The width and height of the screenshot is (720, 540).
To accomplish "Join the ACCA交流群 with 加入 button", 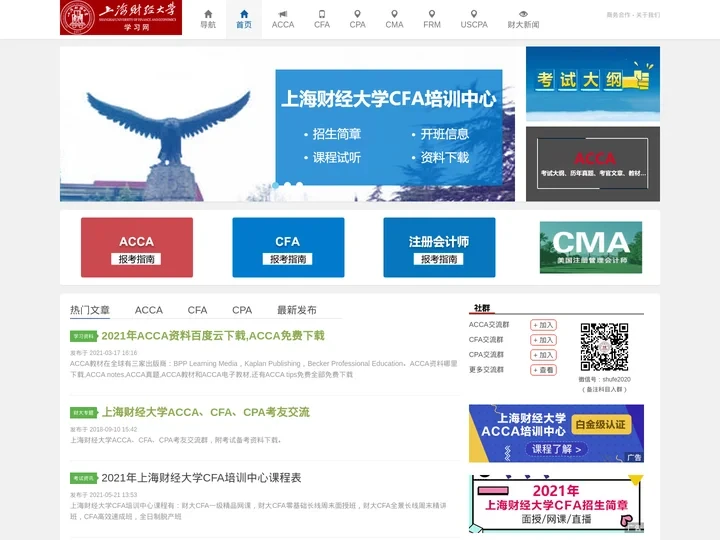I will [x=543, y=325].
